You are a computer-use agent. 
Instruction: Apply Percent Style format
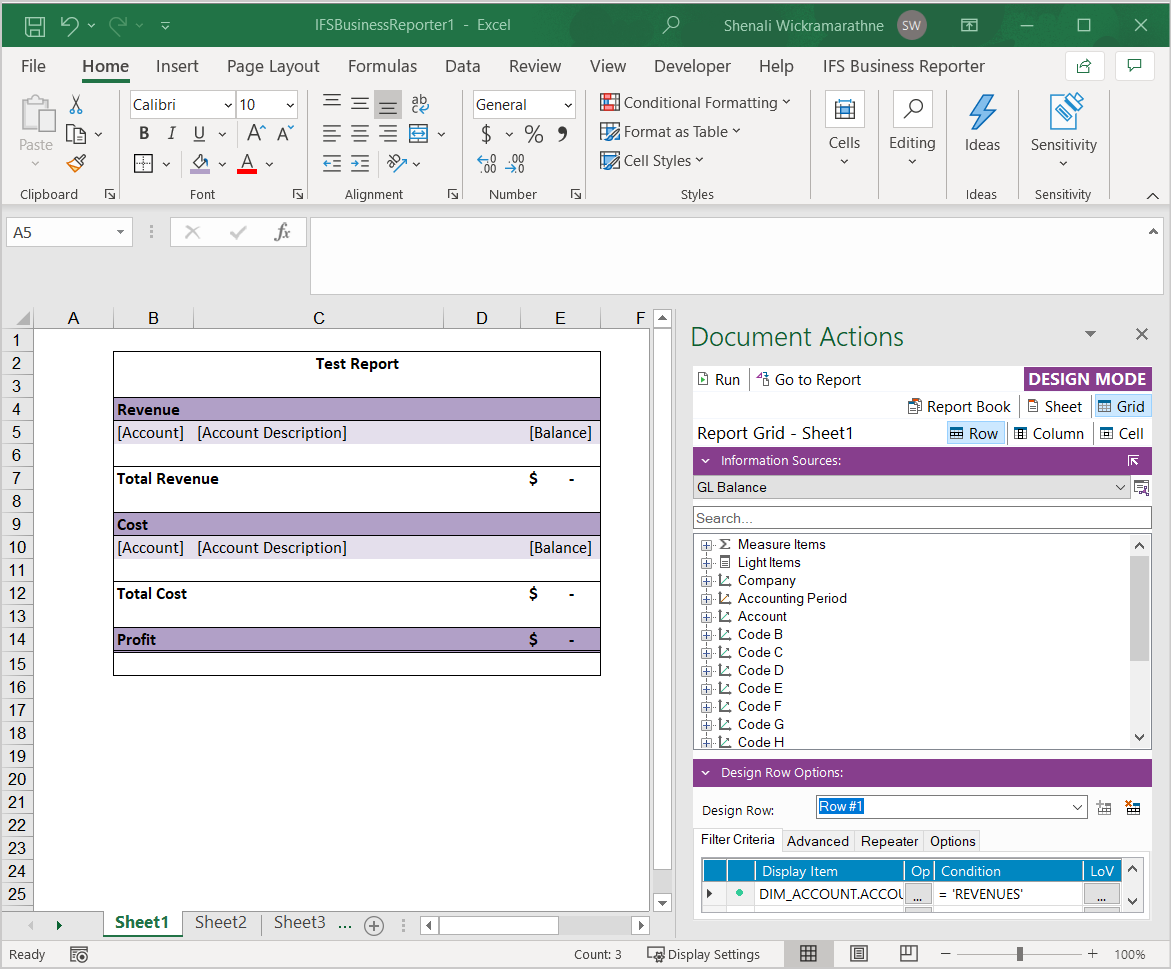pos(533,134)
